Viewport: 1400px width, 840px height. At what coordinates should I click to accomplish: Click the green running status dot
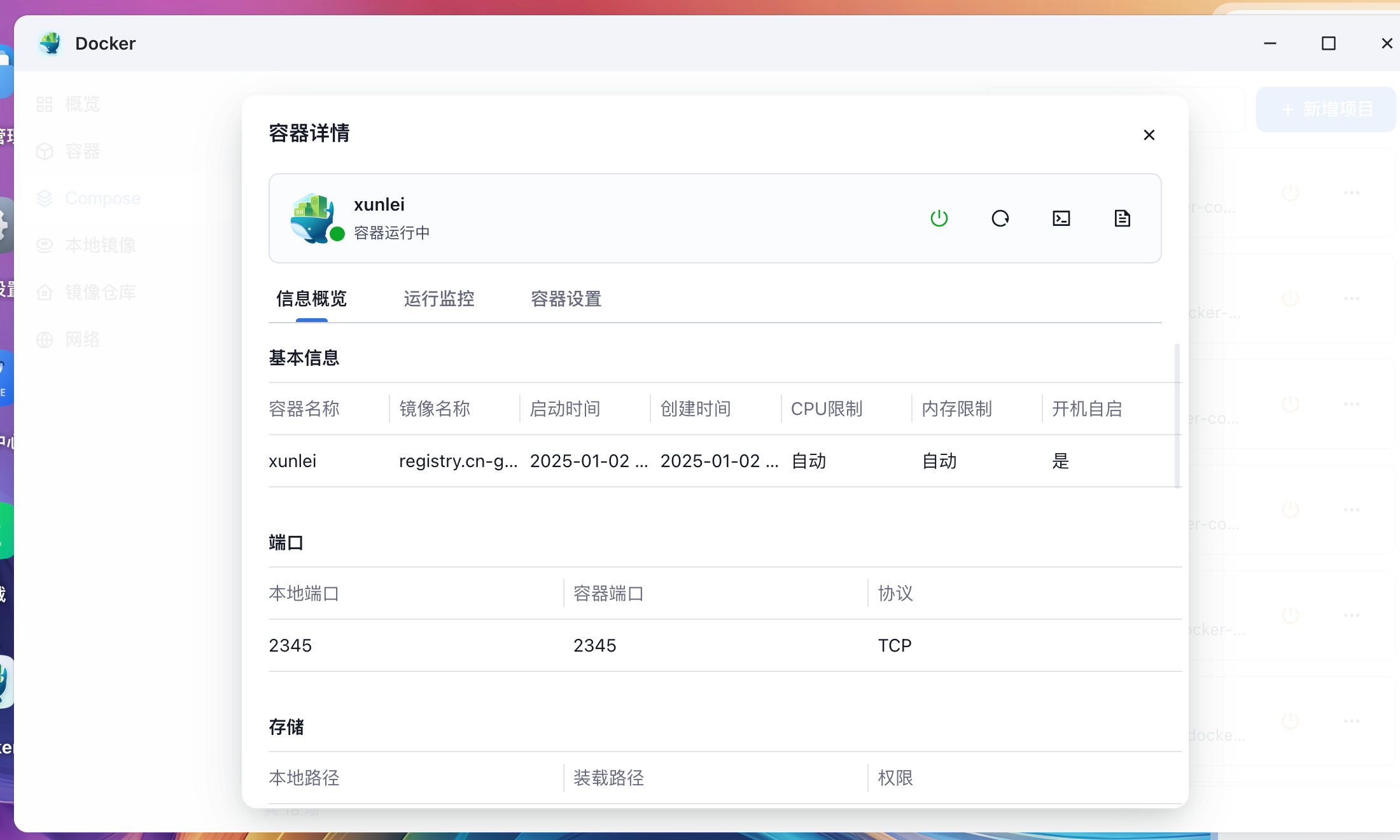tap(337, 234)
